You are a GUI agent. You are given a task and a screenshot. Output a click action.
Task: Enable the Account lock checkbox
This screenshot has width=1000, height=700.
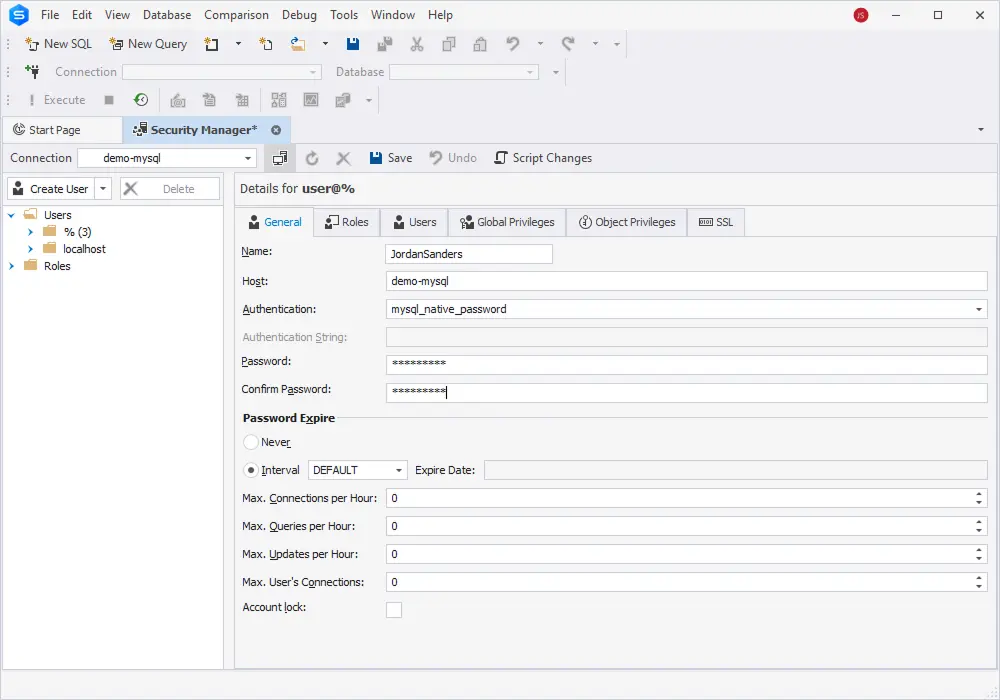tap(394, 610)
